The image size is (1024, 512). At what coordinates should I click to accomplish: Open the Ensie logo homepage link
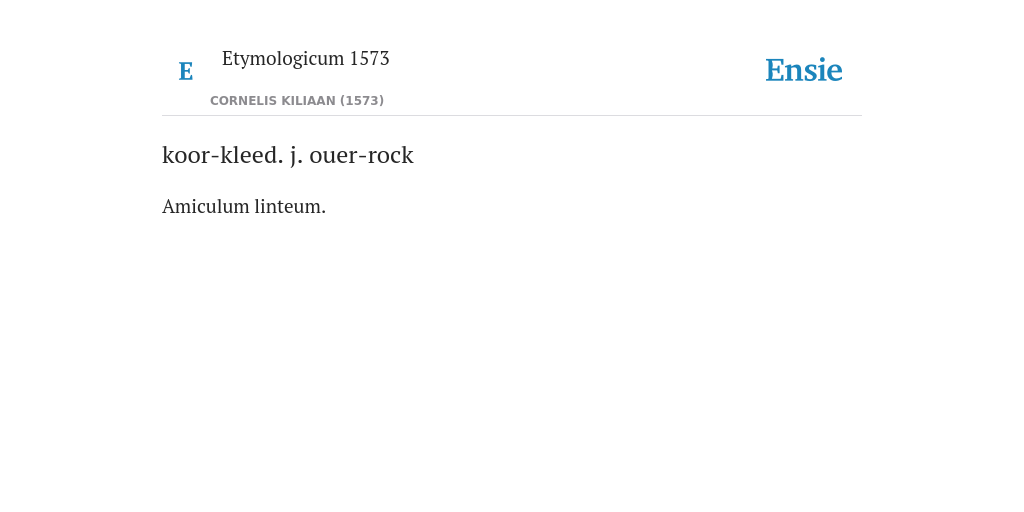(x=804, y=70)
